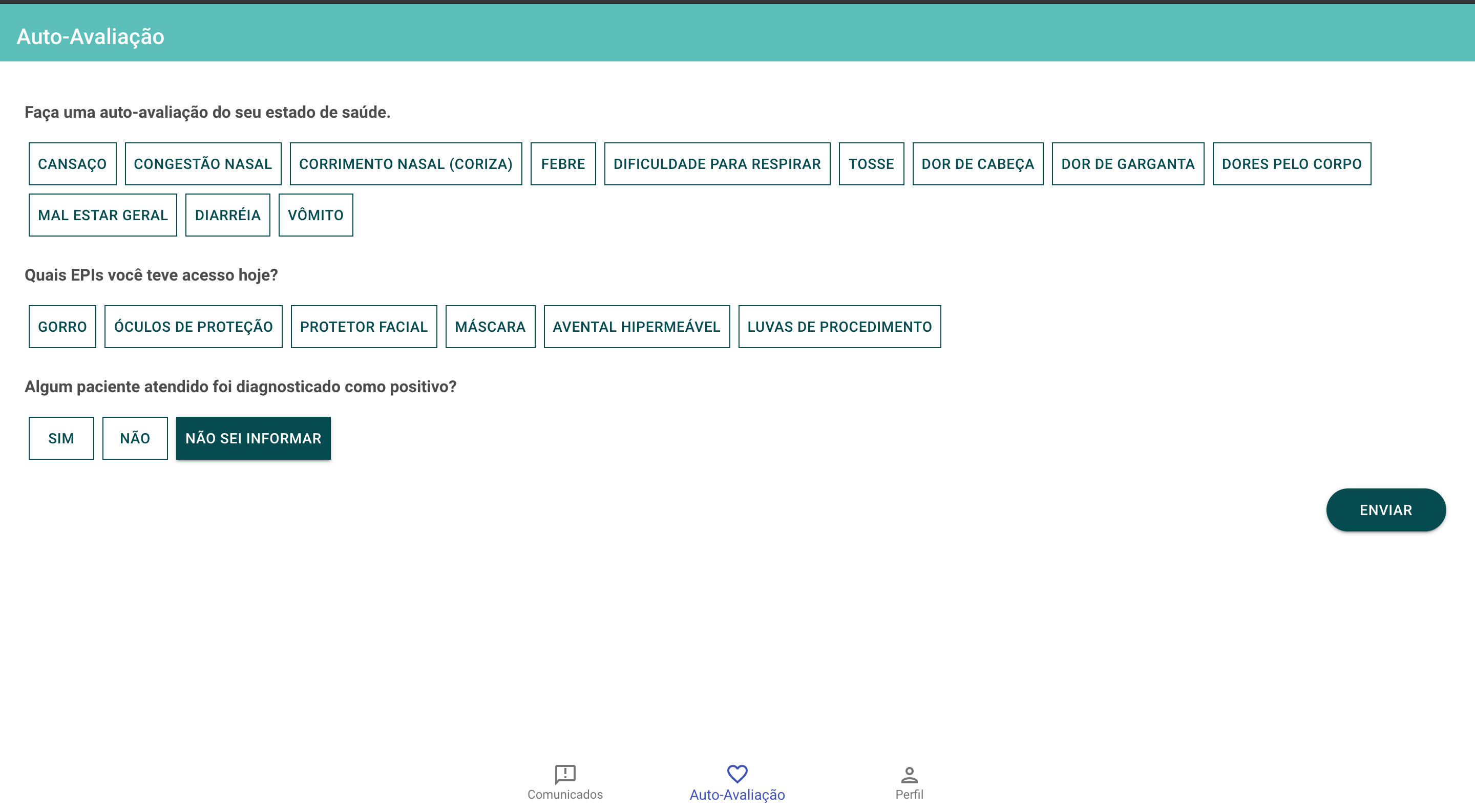The width and height of the screenshot is (1475, 812).
Task: Select the GORRO EPI chip
Action: point(62,327)
